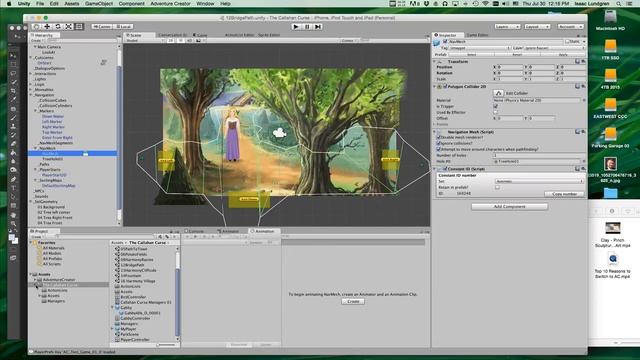Open the Component menu

[131, 4]
